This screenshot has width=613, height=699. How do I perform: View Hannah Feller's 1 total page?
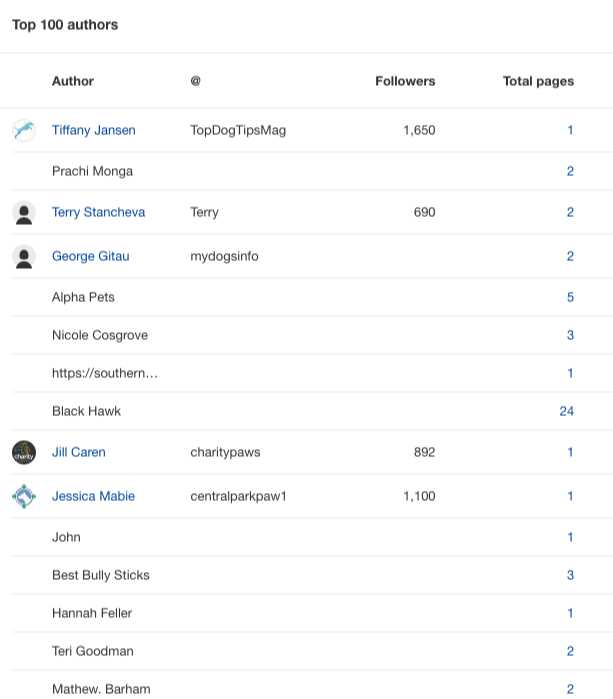(570, 613)
